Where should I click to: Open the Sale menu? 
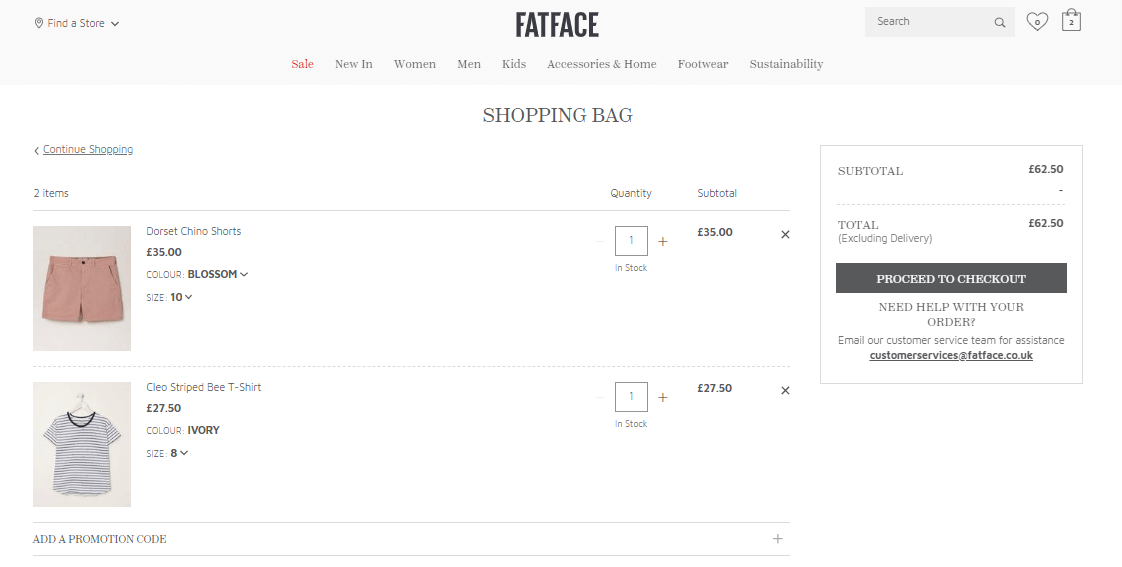[302, 64]
